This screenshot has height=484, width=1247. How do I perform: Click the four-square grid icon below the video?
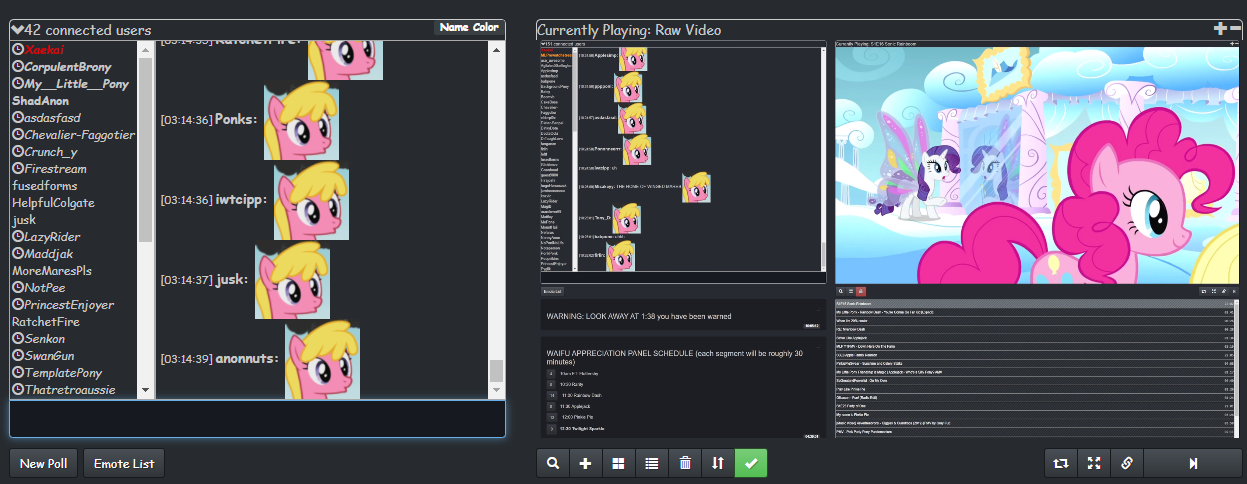click(619, 464)
